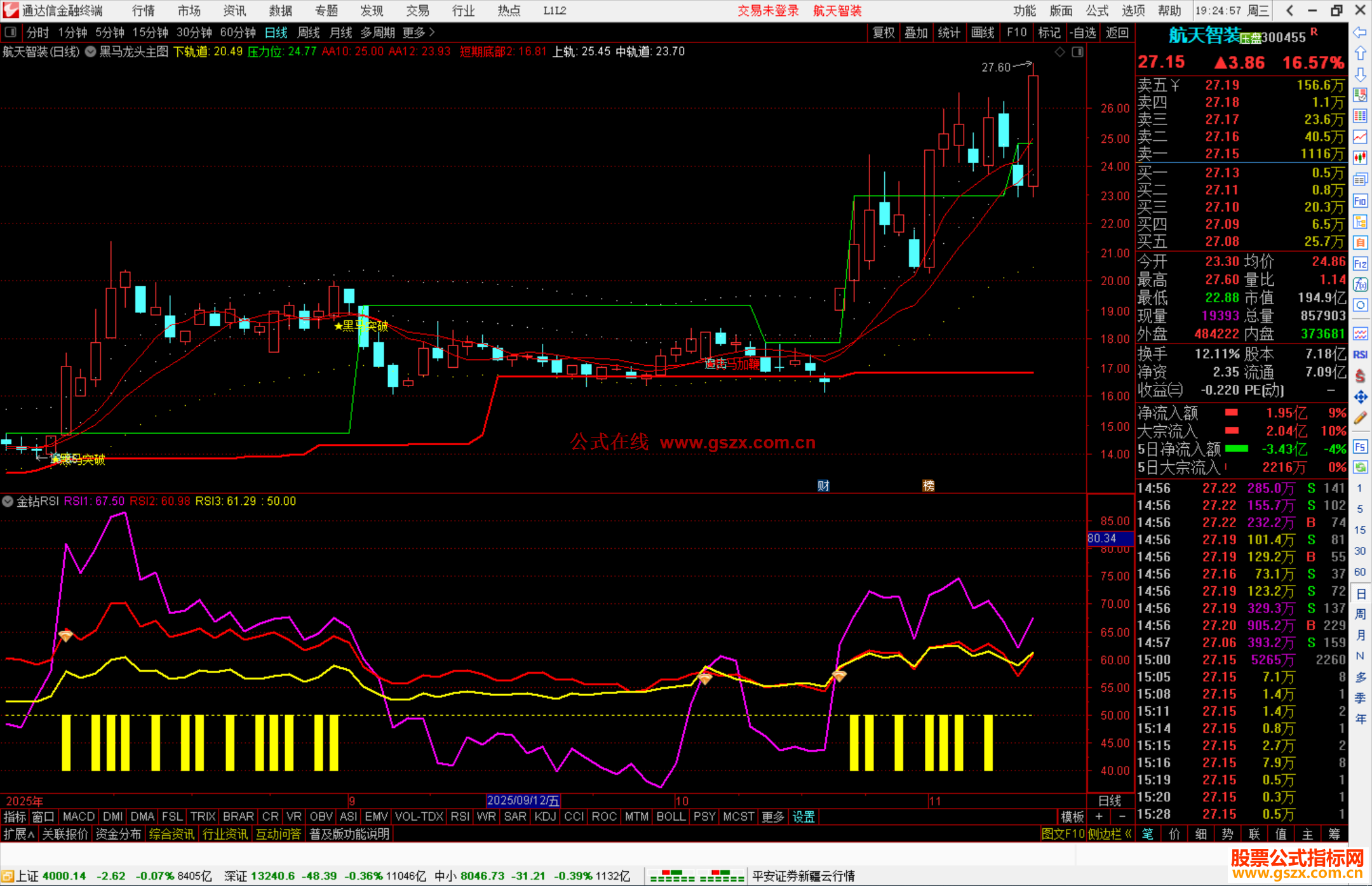Toggle the 金钻RSI indicator circle button
The image size is (1372, 886).
tap(8, 501)
